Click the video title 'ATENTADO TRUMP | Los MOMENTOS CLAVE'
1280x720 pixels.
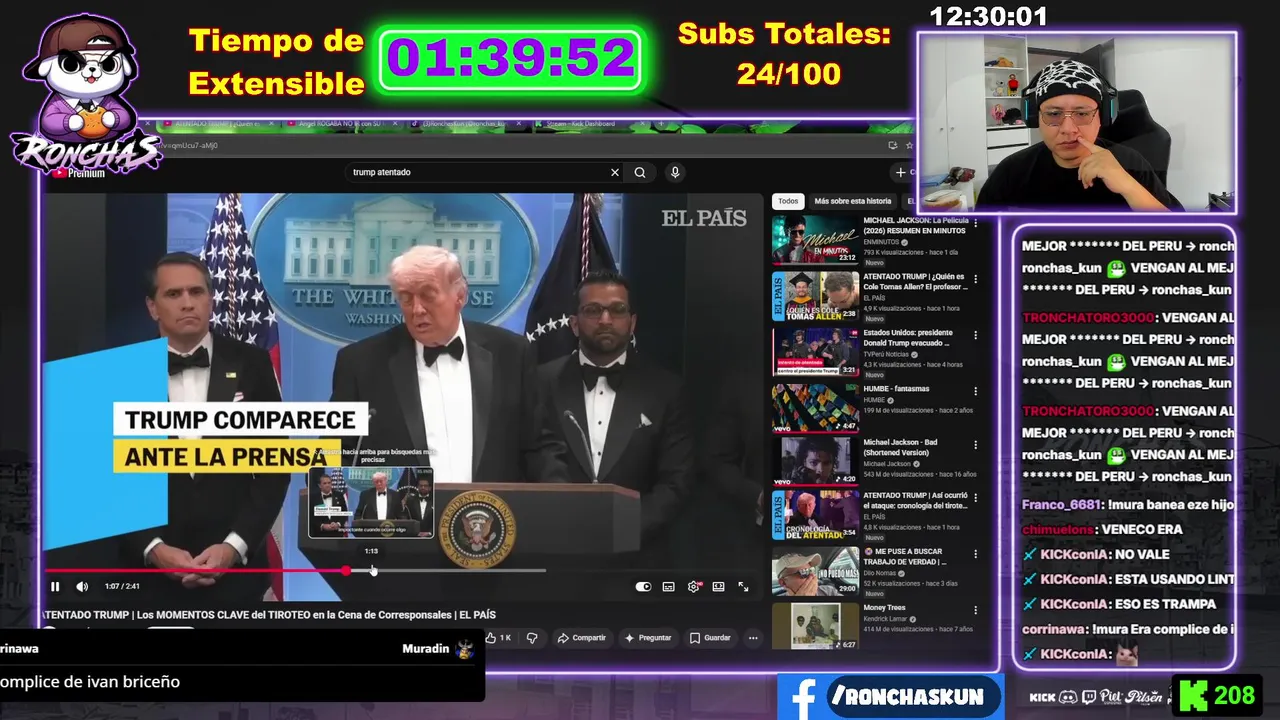point(270,614)
